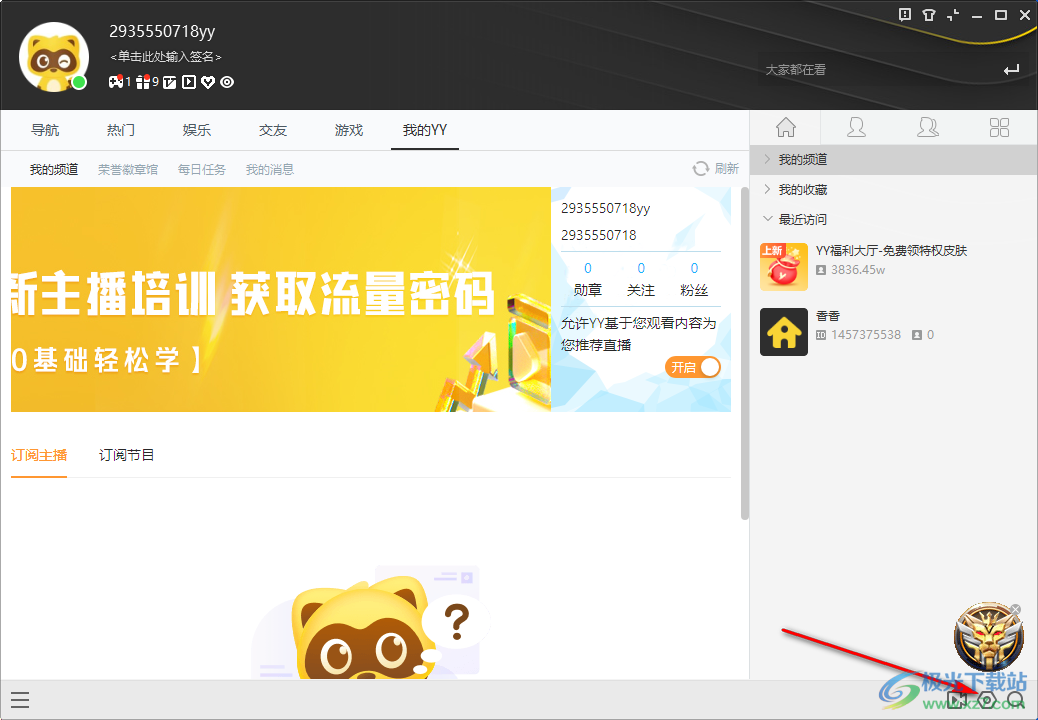Viewport: 1038px width, 720px height.
Task: Click the 关注 count in the profile card
Action: 641,268
